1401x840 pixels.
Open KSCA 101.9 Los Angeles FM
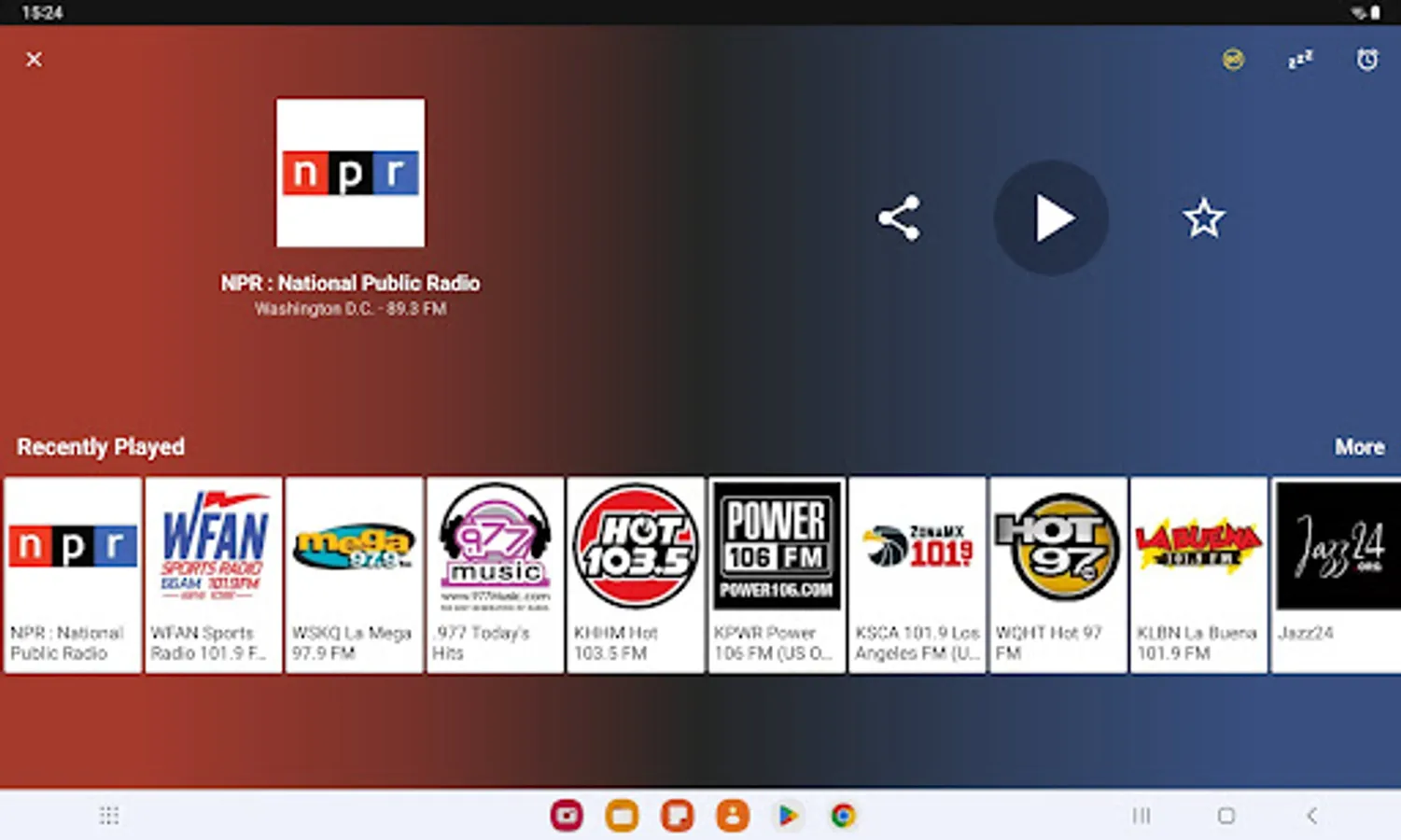coord(918,575)
